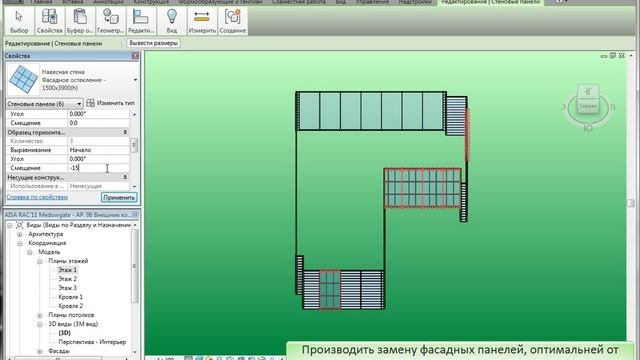This screenshot has width=640, height=360.
Task: Switch to the Управление ribbon tab
Action: pos(371,2)
